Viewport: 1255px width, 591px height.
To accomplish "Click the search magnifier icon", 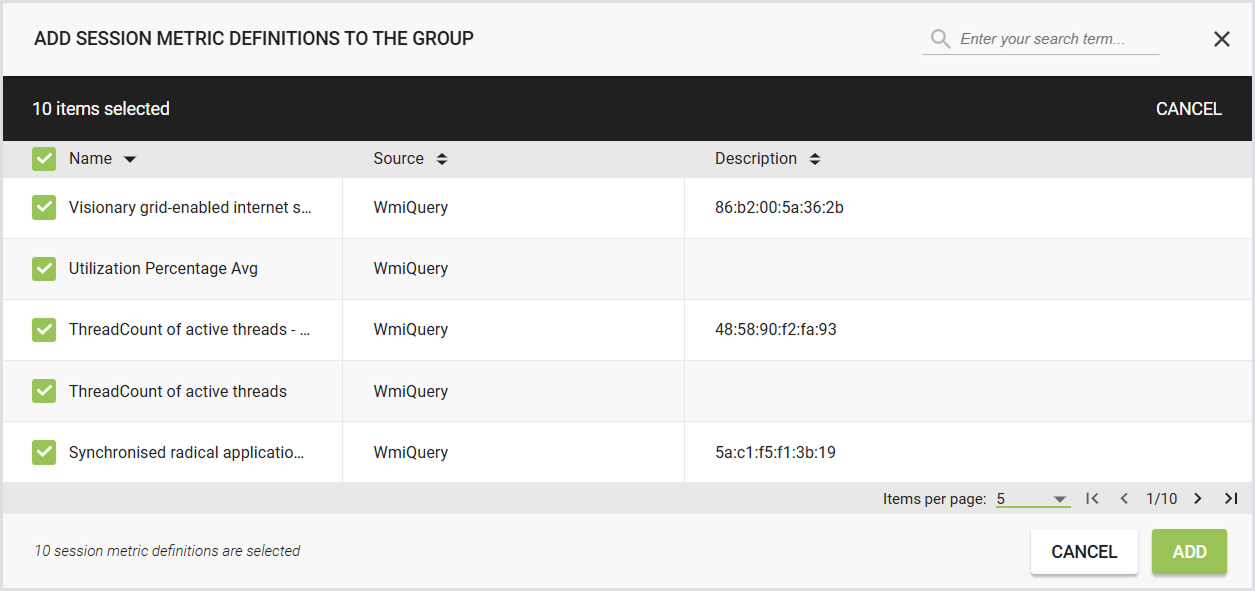I will pyautogui.click(x=940, y=39).
